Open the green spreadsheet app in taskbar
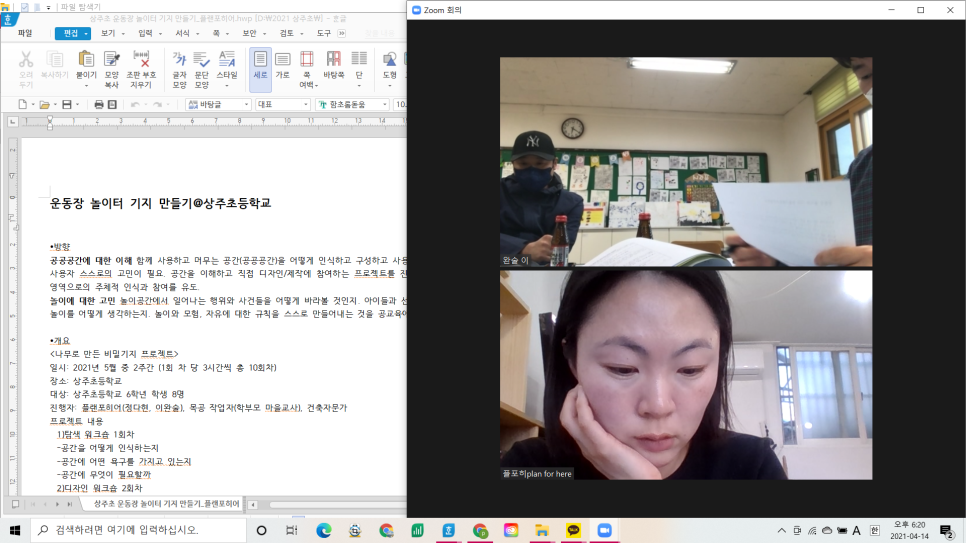966x543 pixels. pyautogui.click(x=417, y=530)
